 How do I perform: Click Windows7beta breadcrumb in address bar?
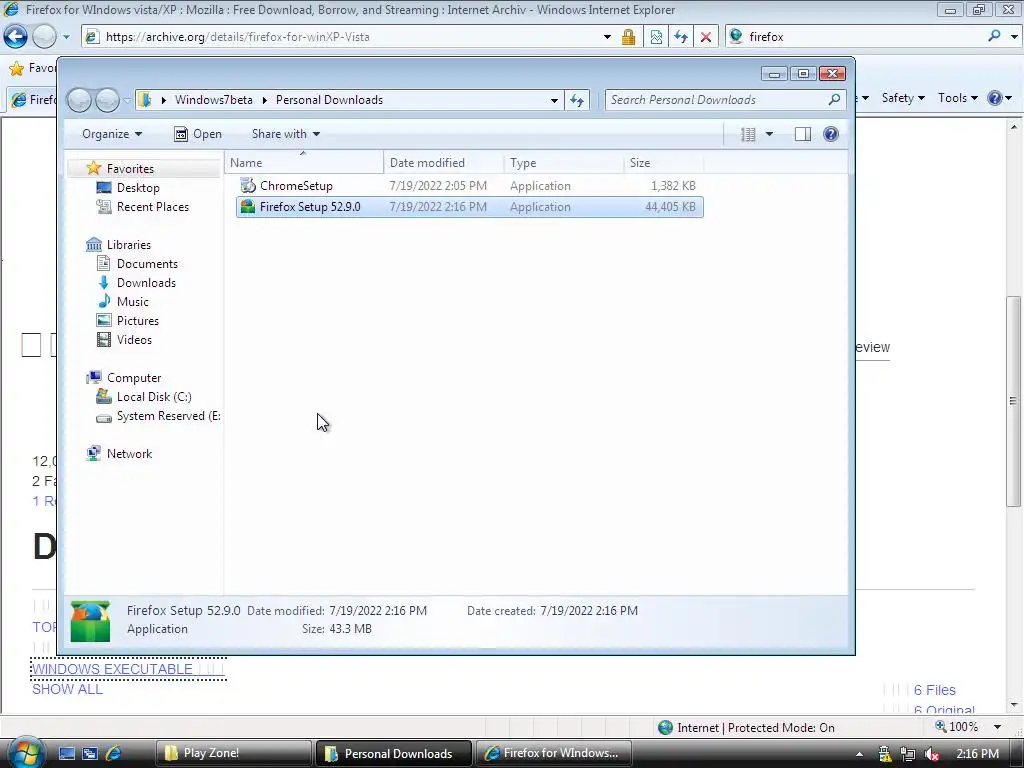pos(214,100)
